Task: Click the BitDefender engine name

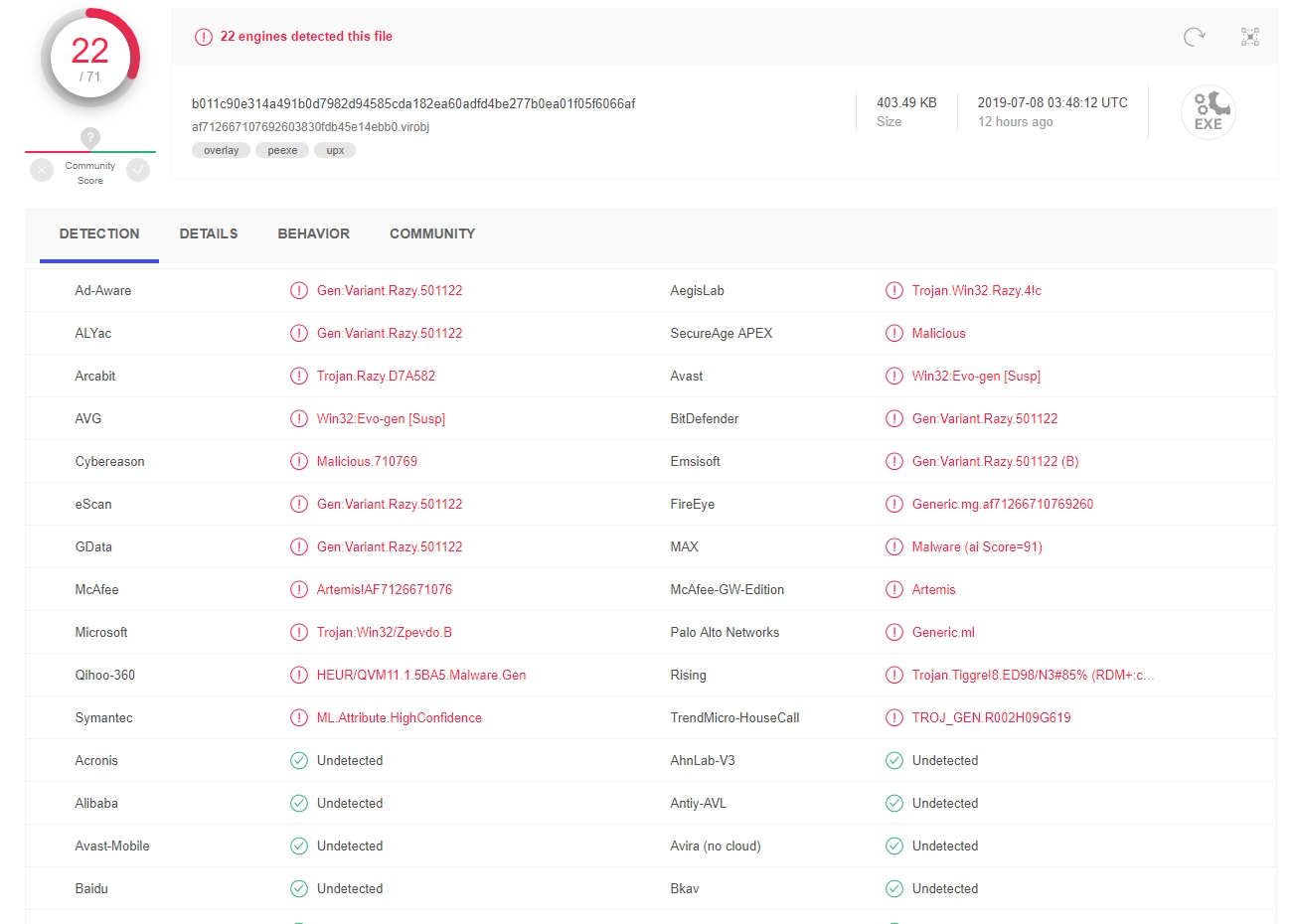Action: (704, 418)
